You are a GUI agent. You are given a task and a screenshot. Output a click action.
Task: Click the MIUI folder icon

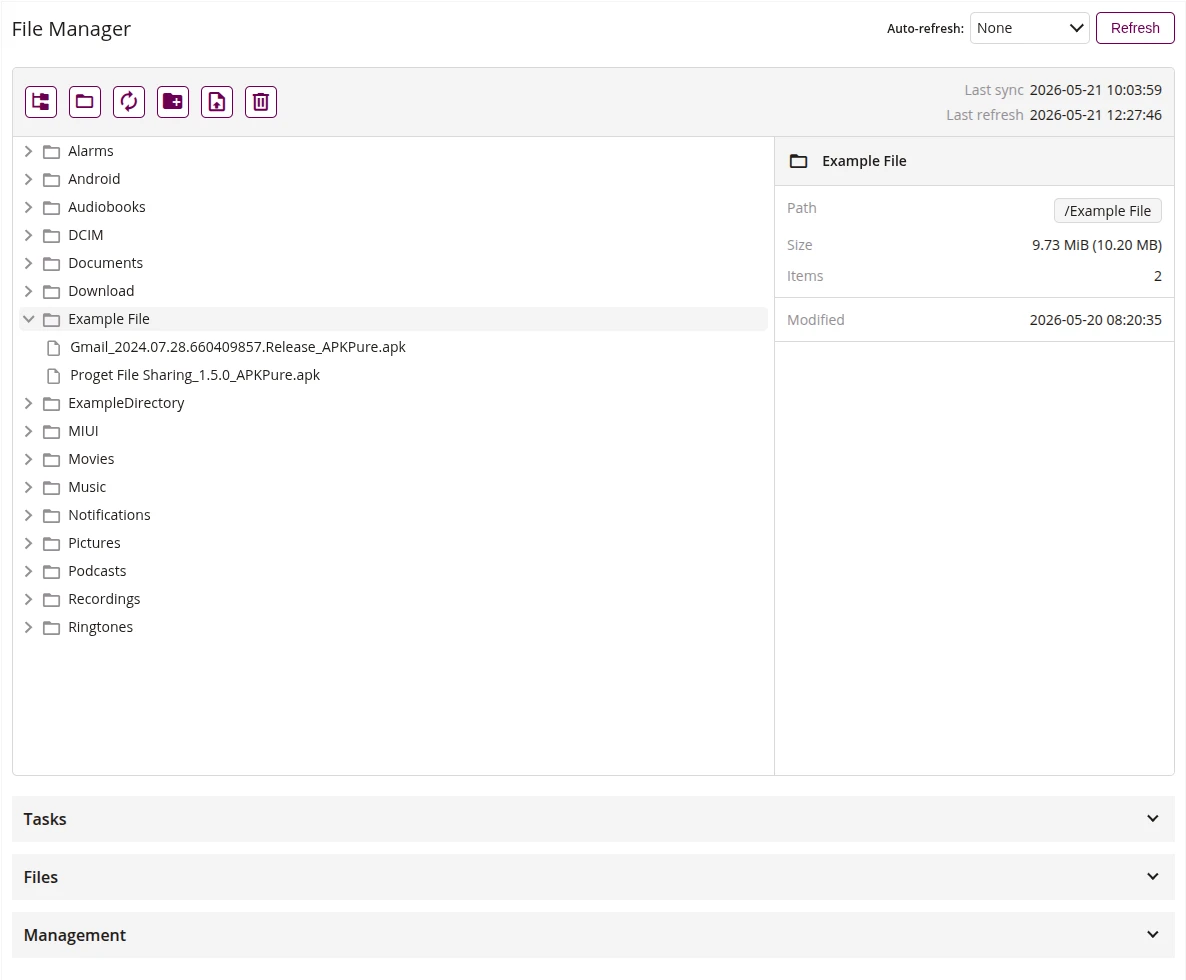tap(51, 432)
